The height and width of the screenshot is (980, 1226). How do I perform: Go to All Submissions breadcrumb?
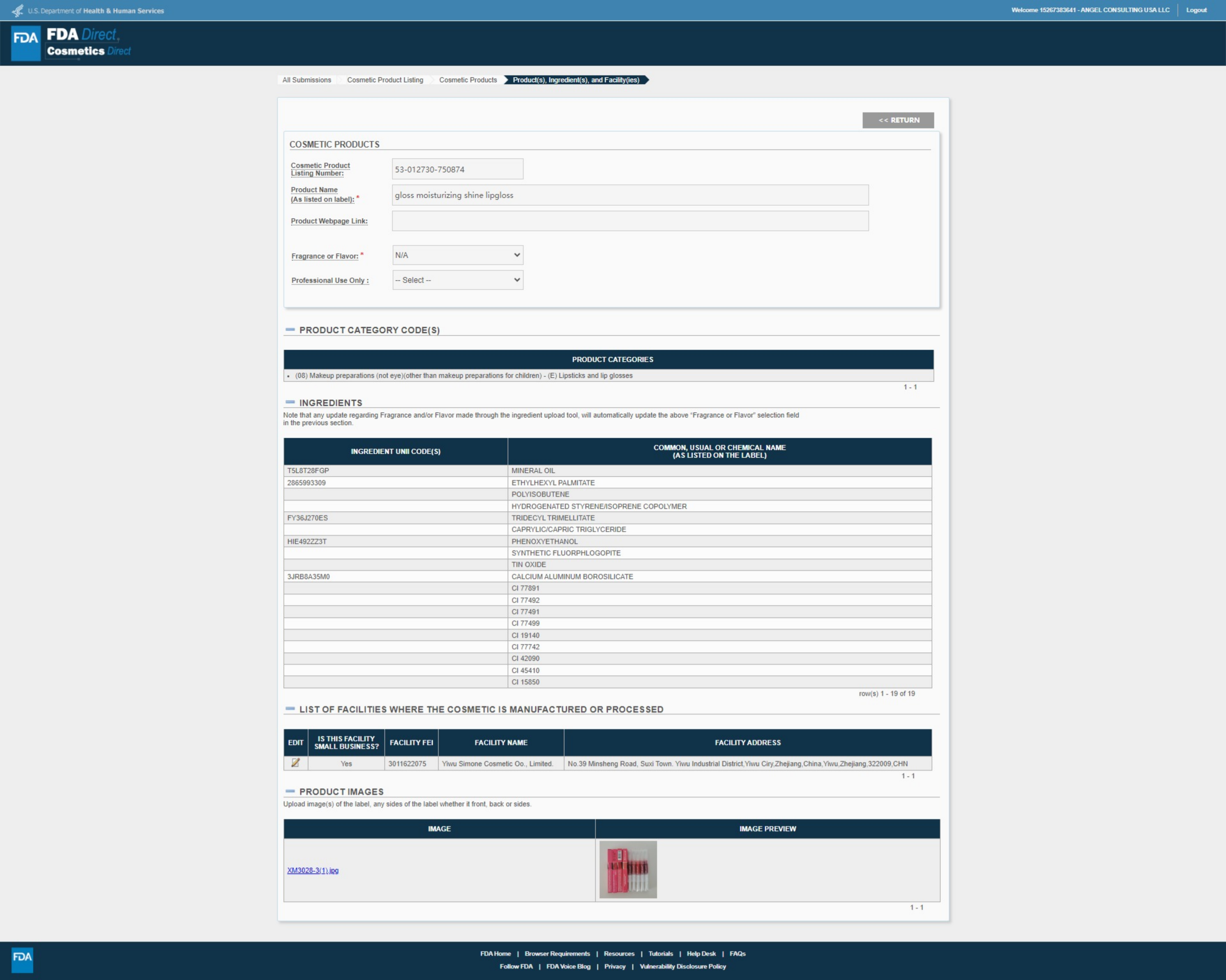pyautogui.click(x=306, y=80)
